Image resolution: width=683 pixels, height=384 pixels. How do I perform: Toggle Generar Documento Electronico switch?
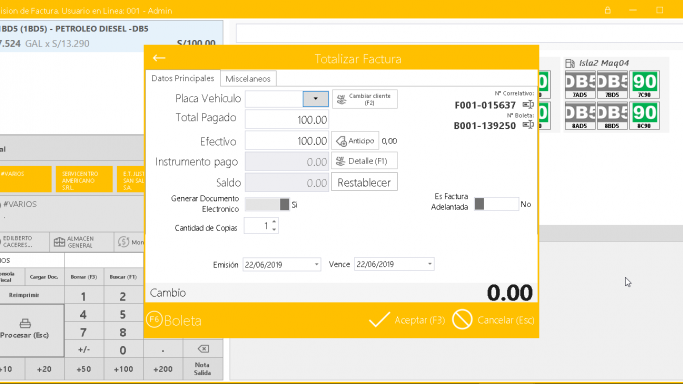(267, 204)
